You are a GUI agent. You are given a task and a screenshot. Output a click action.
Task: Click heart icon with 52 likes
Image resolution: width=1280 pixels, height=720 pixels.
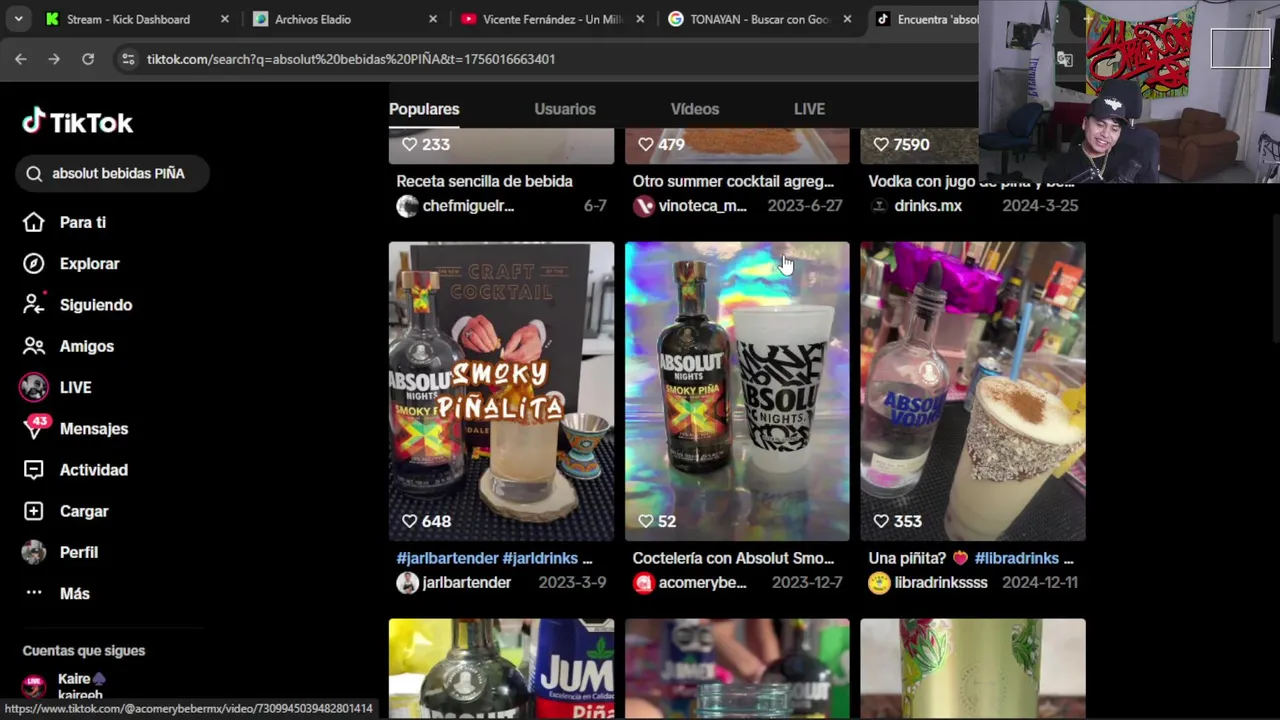click(645, 521)
